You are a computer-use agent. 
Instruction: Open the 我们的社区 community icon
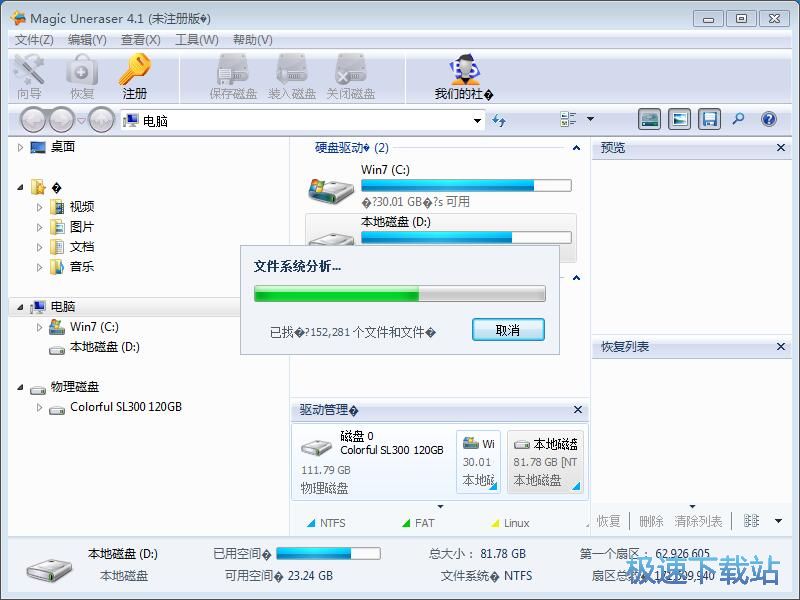click(x=464, y=77)
